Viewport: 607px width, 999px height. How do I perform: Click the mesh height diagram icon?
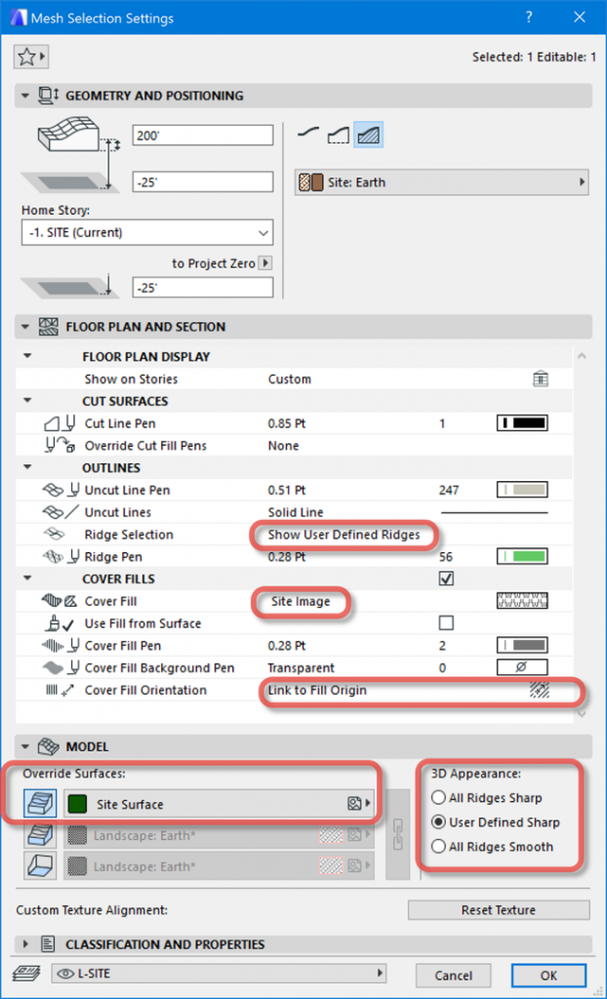tap(79, 153)
